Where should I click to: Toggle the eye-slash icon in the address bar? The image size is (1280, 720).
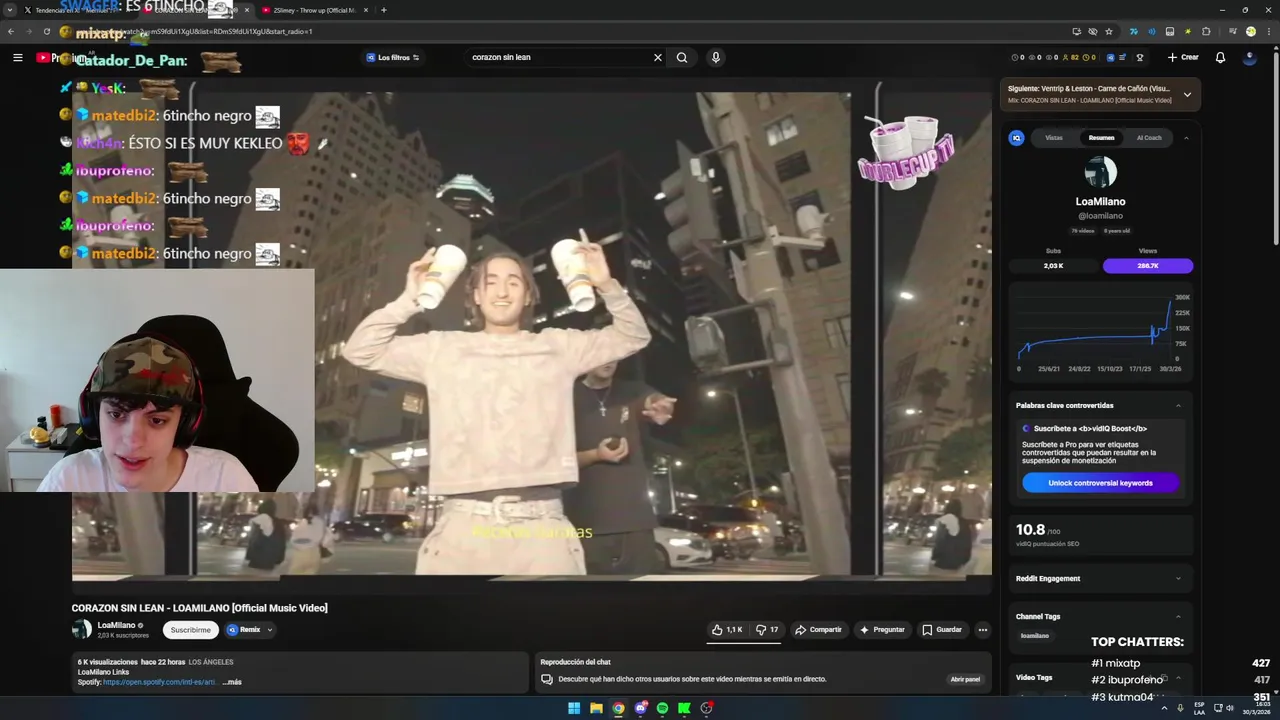[1093, 31]
